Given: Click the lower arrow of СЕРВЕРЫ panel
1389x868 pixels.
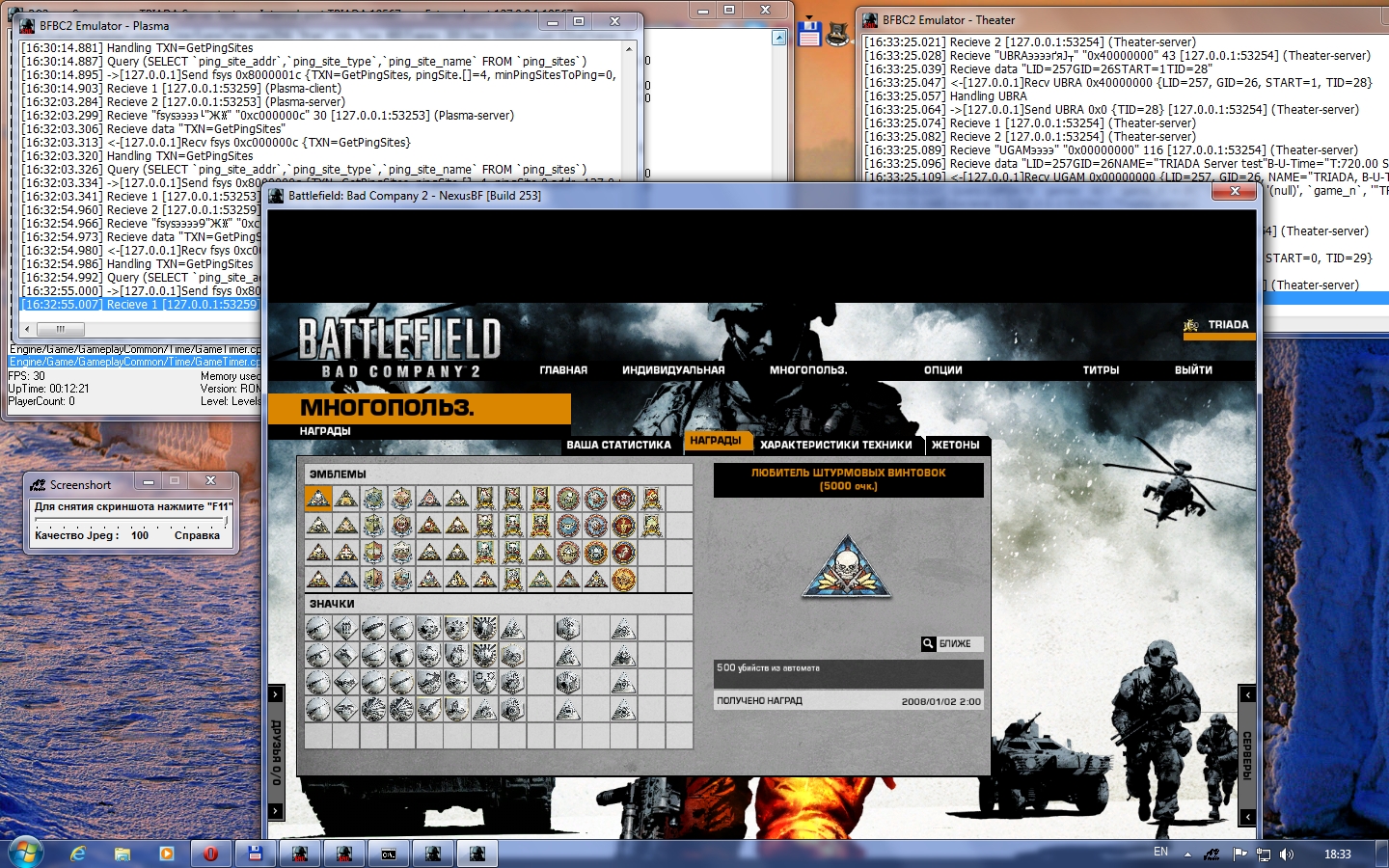Looking at the screenshot, I should point(1247,816).
